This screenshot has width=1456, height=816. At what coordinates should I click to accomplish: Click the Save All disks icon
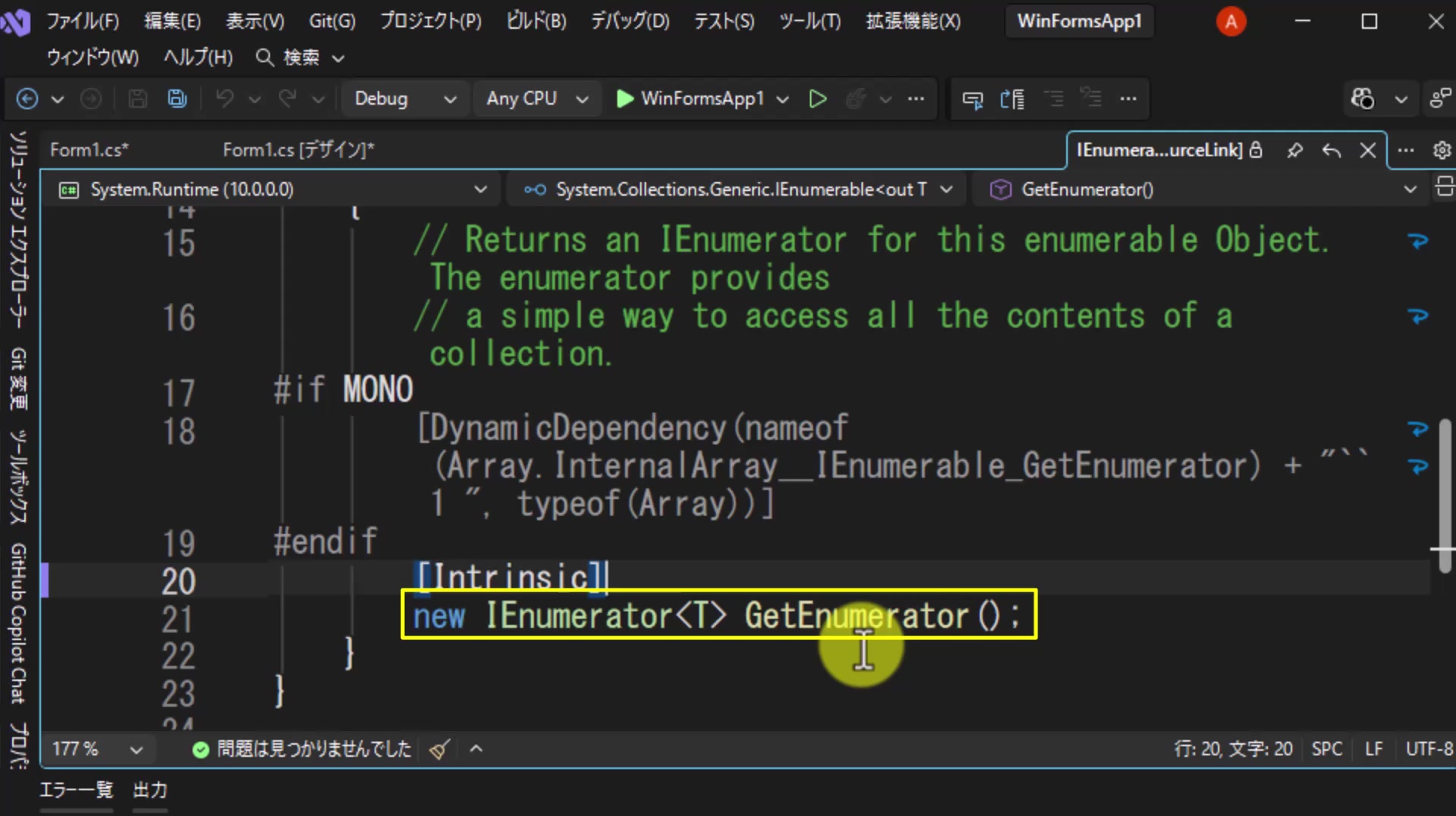[x=177, y=99]
